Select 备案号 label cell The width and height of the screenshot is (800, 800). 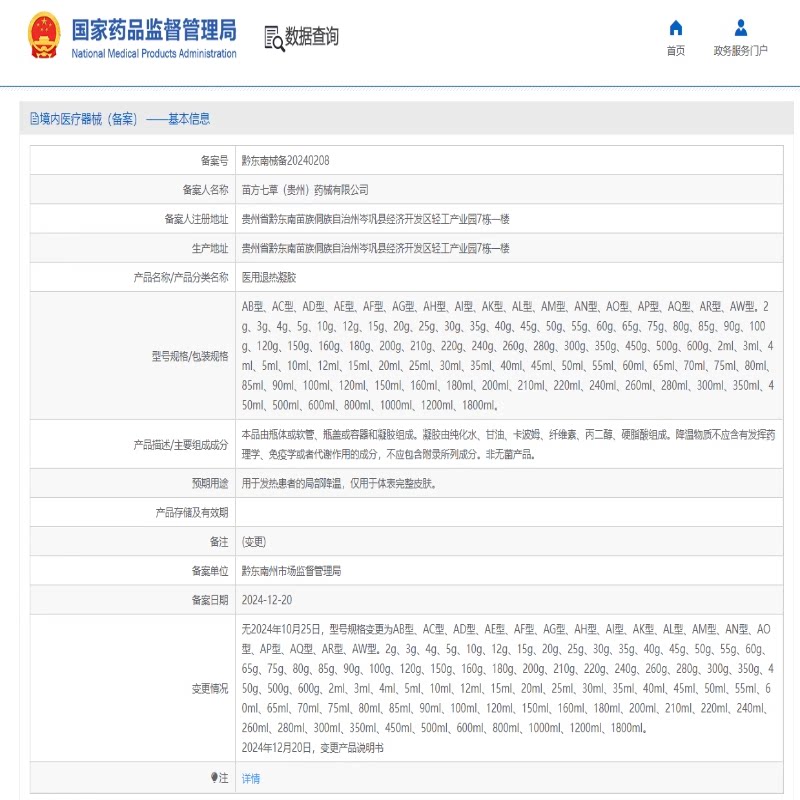pyautogui.click(x=214, y=161)
